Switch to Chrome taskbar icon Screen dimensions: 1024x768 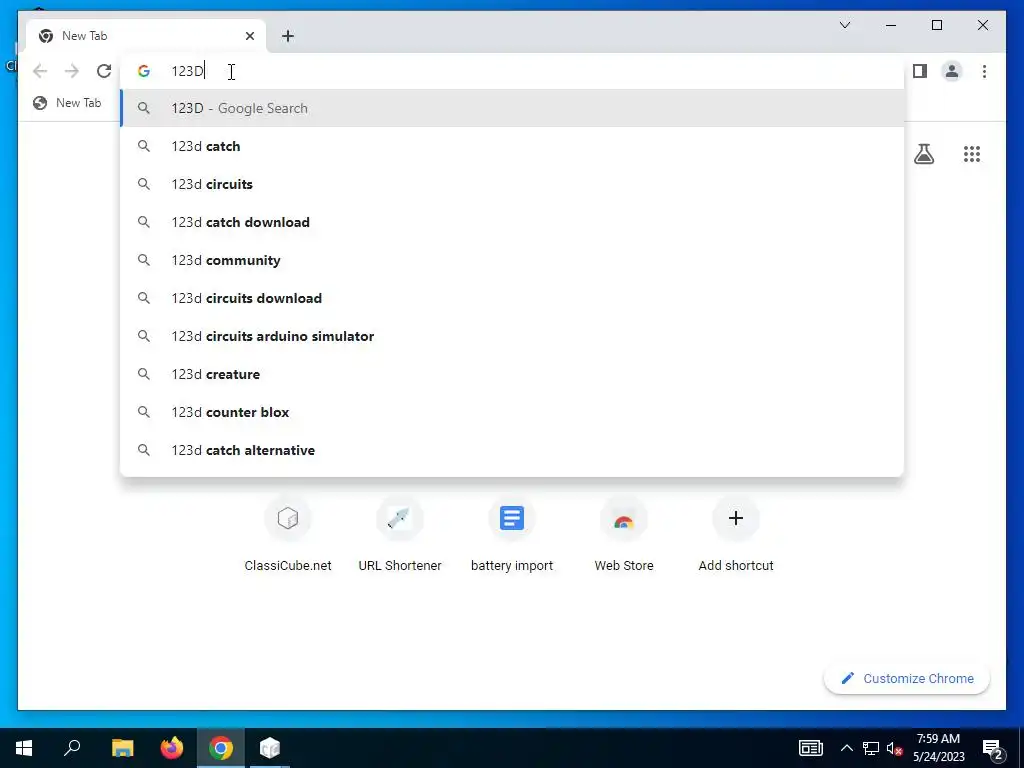221,748
